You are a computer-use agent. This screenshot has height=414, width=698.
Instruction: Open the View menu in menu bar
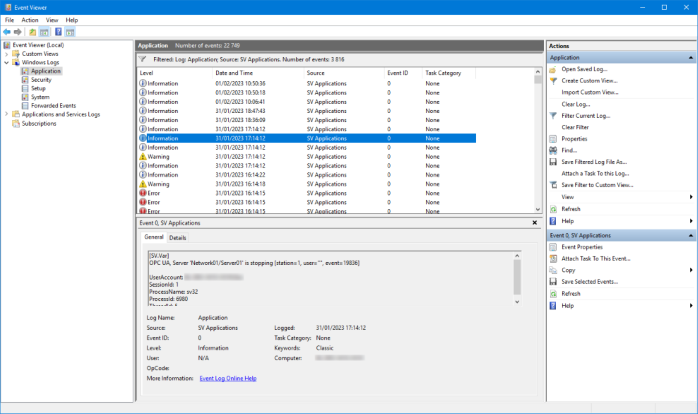point(50,20)
